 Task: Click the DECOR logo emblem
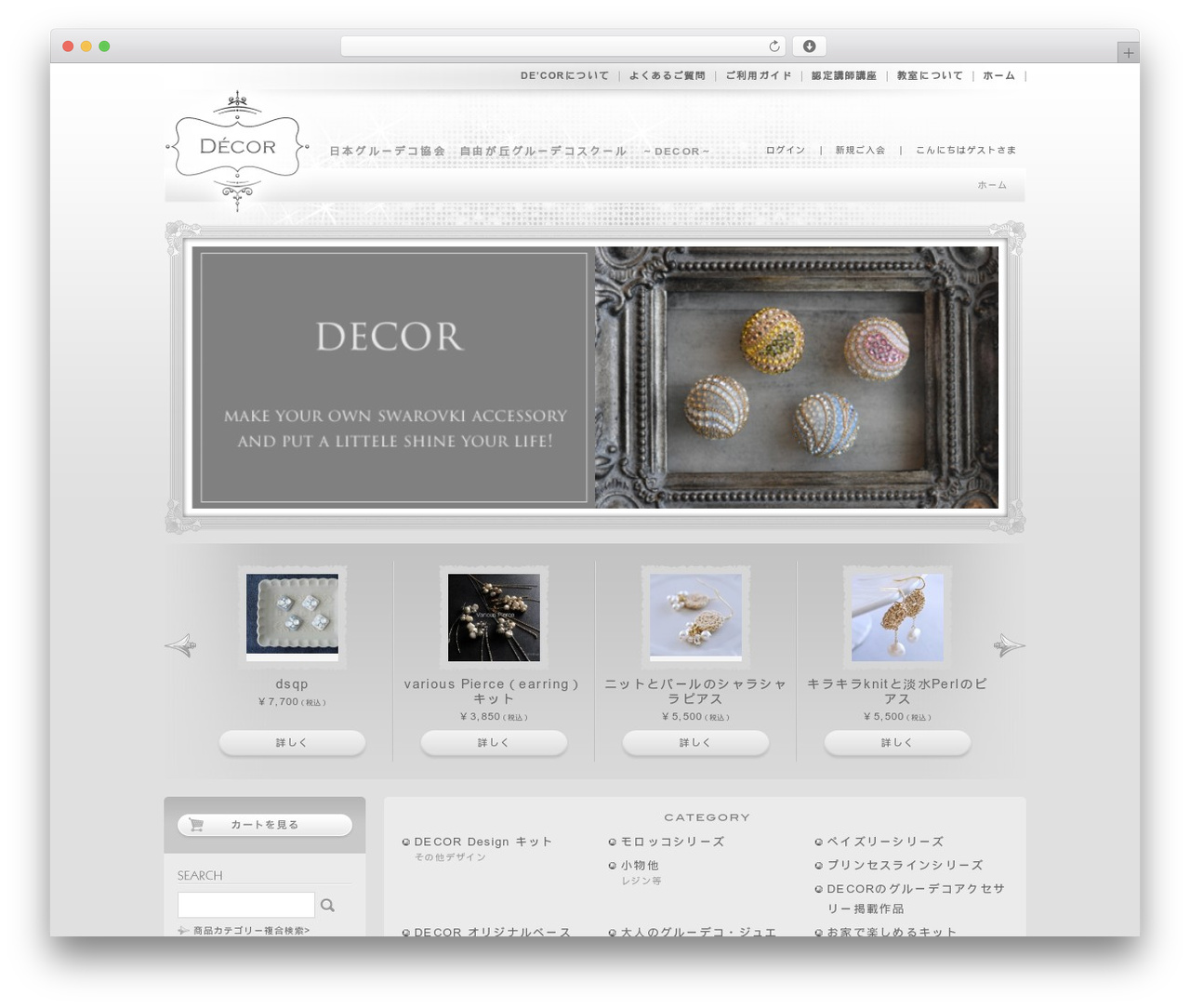click(237, 150)
